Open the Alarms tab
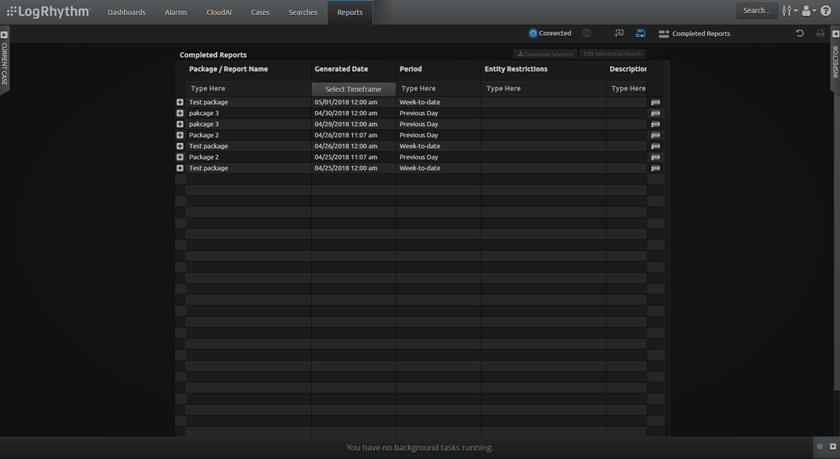The image size is (840, 459). [x=176, y=12]
